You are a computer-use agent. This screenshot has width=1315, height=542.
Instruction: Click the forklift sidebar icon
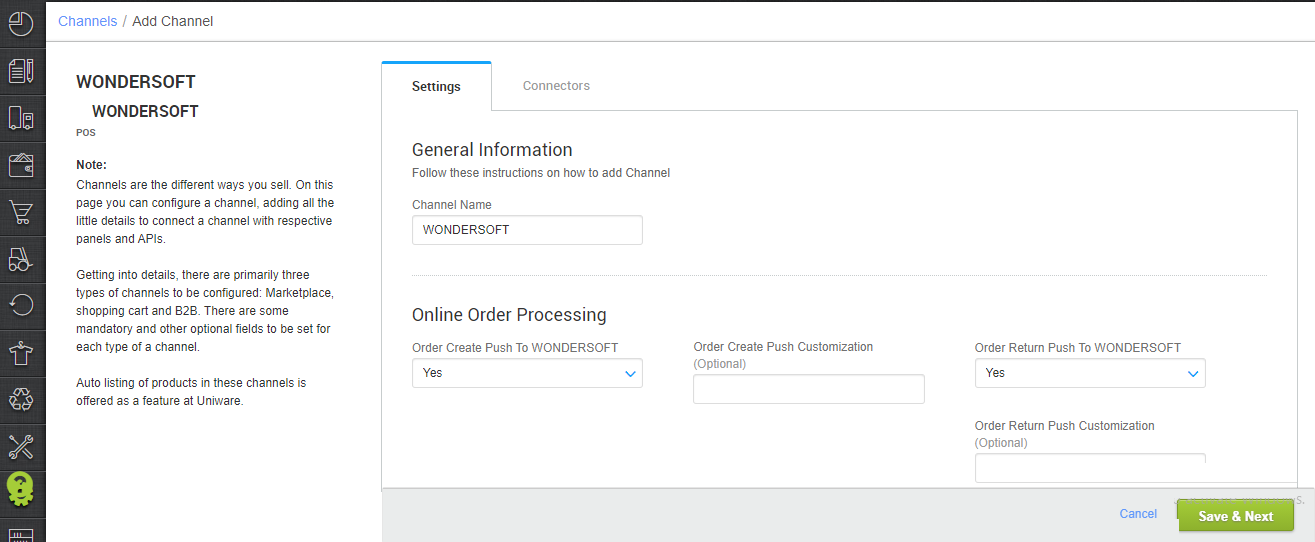click(x=21, y=259)
